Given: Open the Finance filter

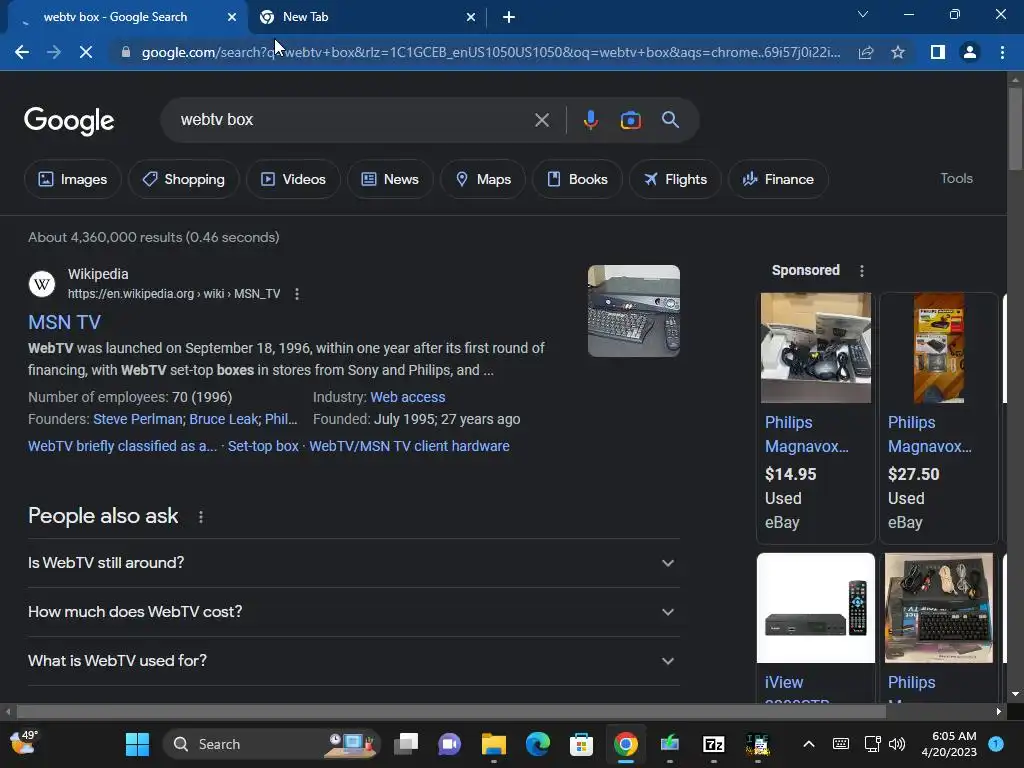Looking at the screenshot, I should [x=778, y=179].
